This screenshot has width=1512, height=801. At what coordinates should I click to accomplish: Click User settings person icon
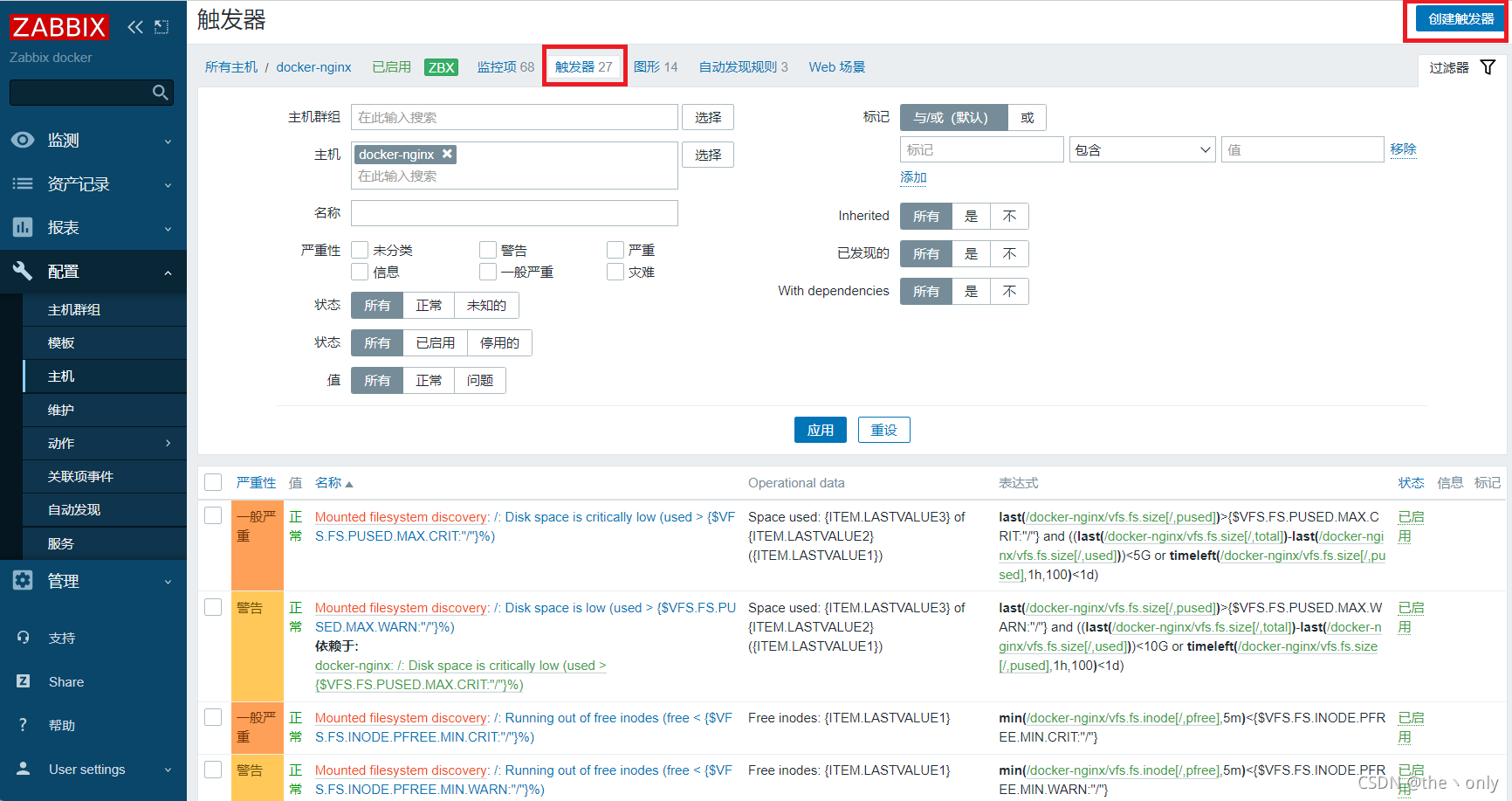pyautogui.click(x=24, y=769)
